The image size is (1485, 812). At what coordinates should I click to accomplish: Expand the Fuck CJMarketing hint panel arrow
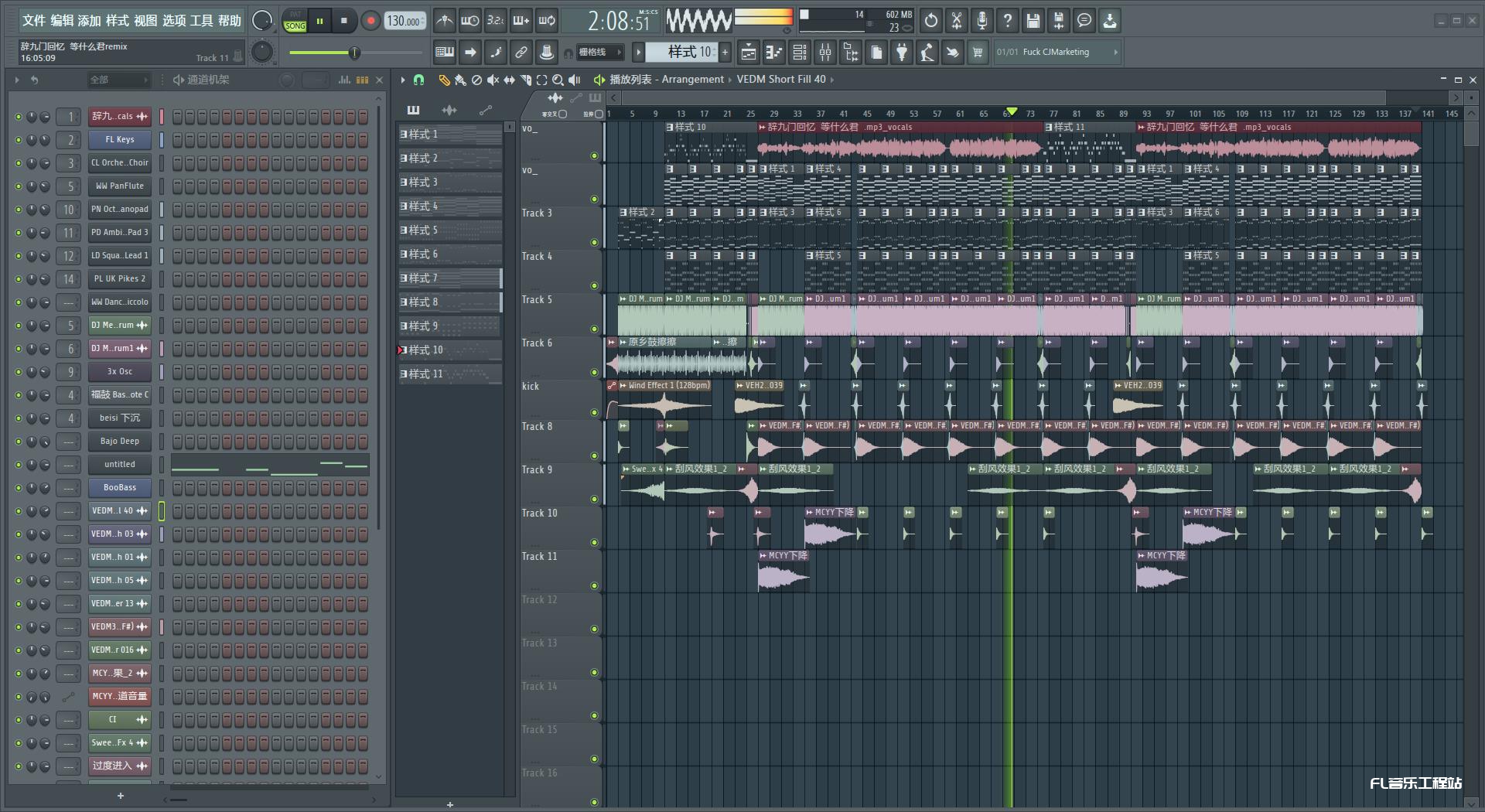coord(1115,53)
